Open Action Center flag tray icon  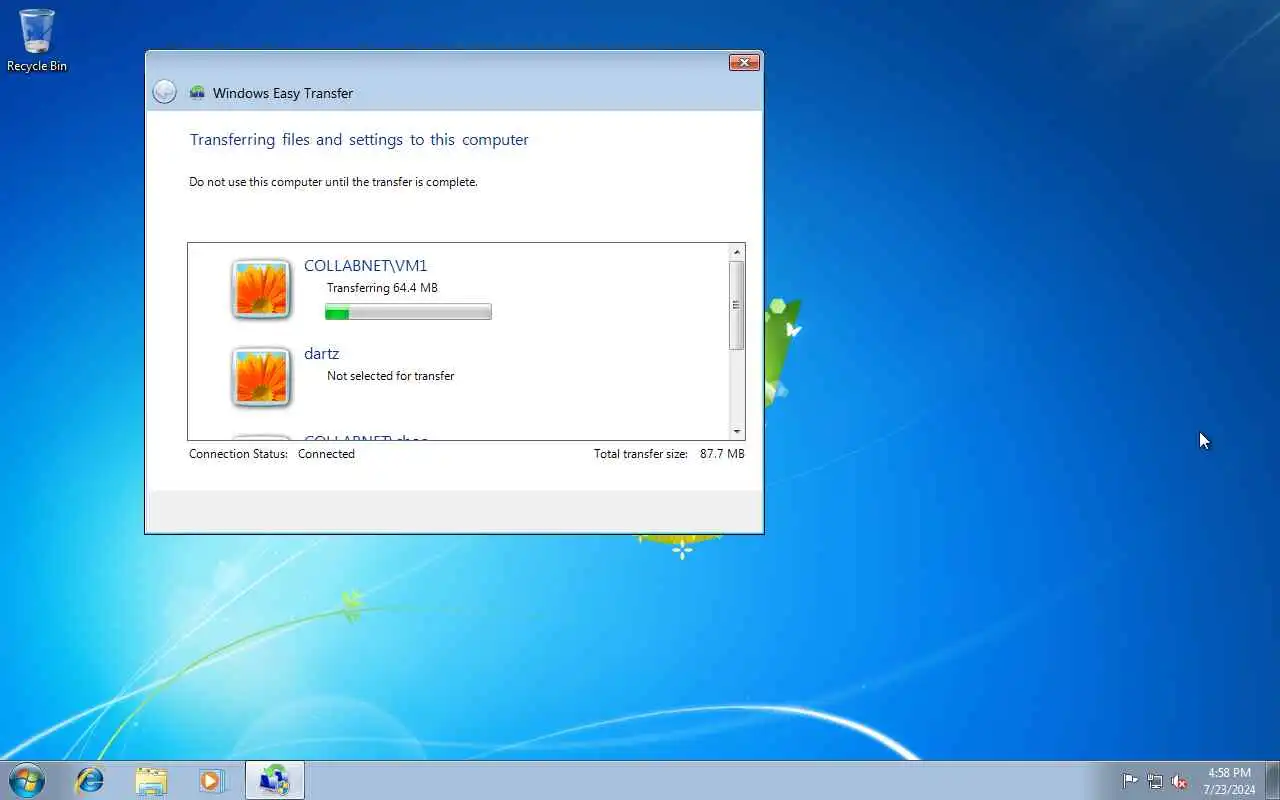pyautogui.click(x=1130, y=781)
